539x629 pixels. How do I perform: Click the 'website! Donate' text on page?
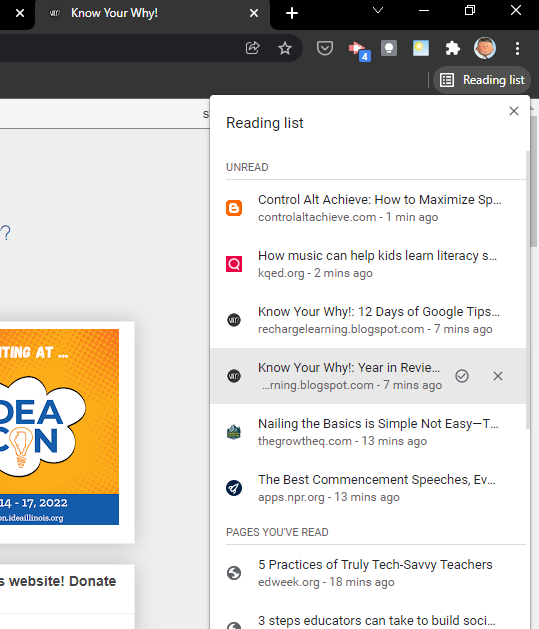pos(62,581)
